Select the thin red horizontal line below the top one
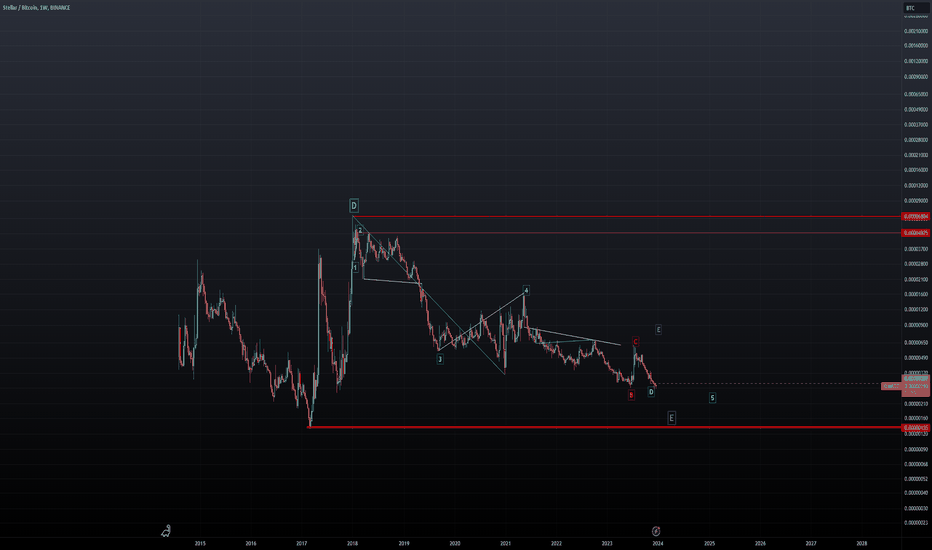This screenshot has width=932, height=550. [631, 232]
